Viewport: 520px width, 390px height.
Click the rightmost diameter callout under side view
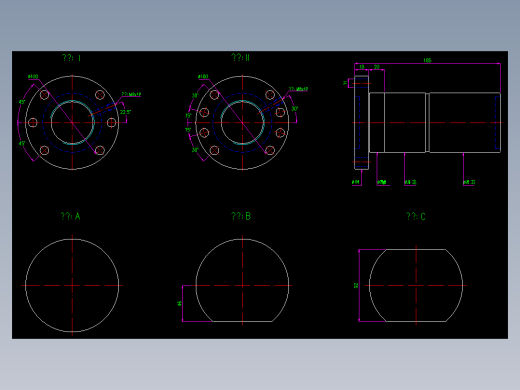[x=469, y=182]
